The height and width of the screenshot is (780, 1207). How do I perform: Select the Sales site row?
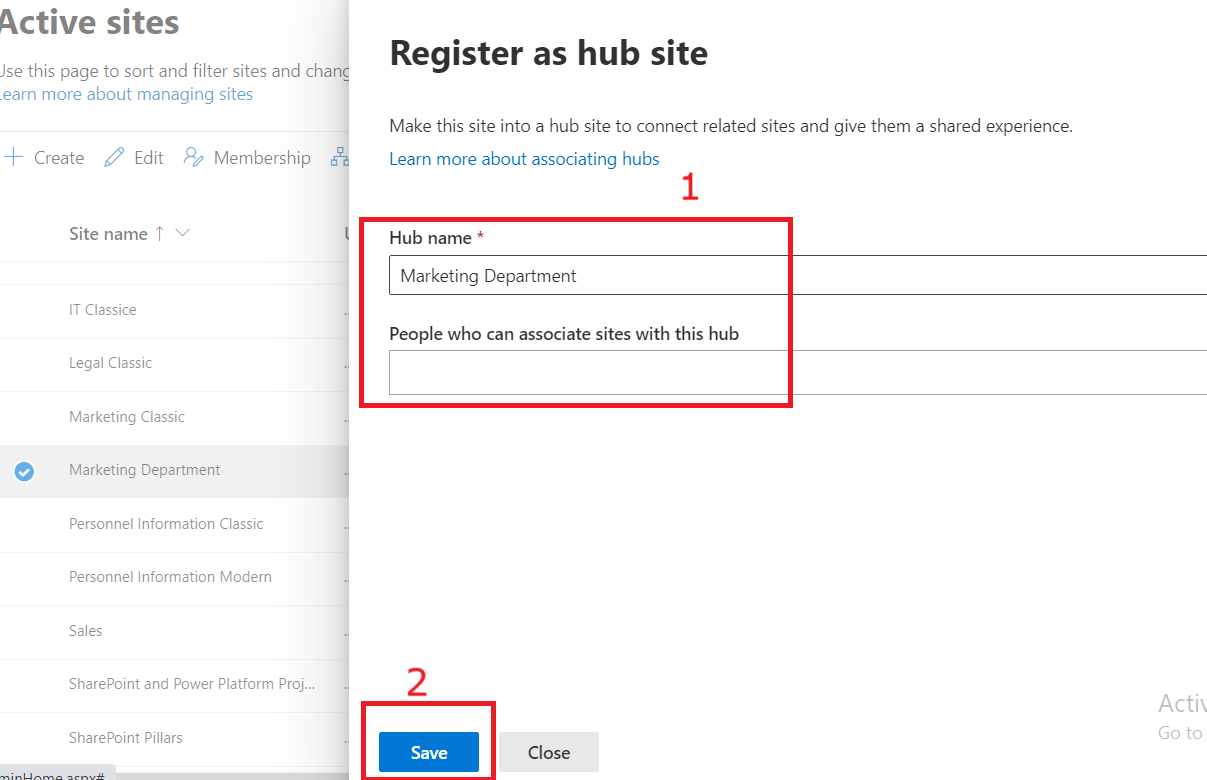point(86,631)
